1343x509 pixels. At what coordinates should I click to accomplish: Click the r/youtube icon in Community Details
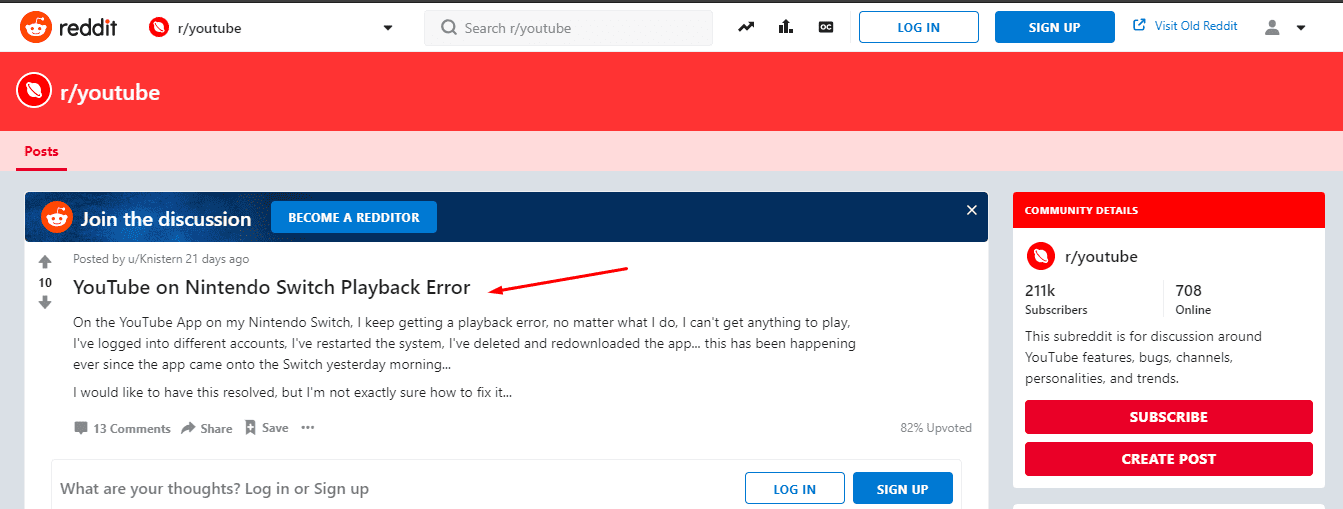tap(1041, 256)
